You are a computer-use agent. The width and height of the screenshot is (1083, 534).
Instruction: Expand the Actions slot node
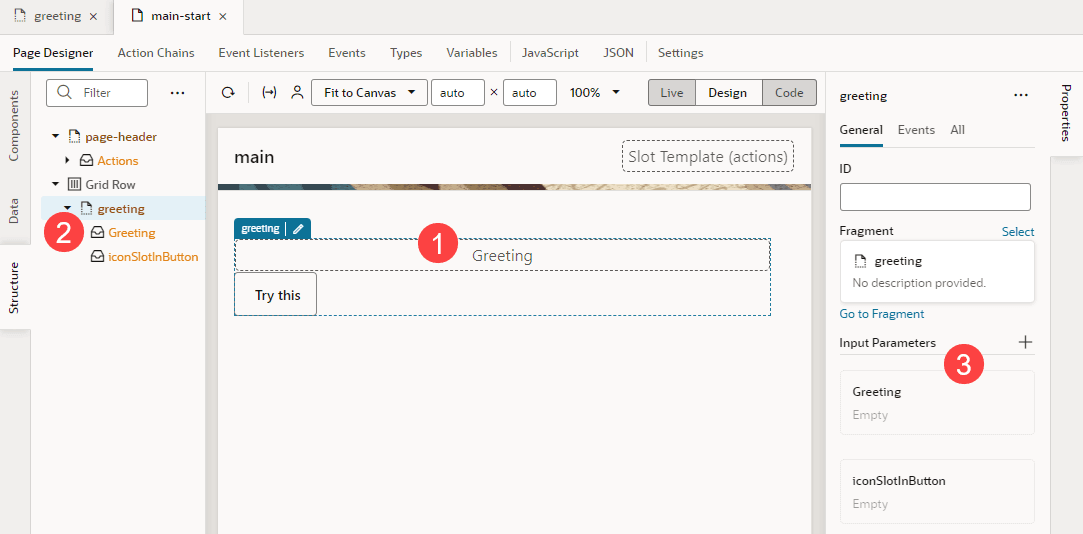67,161
